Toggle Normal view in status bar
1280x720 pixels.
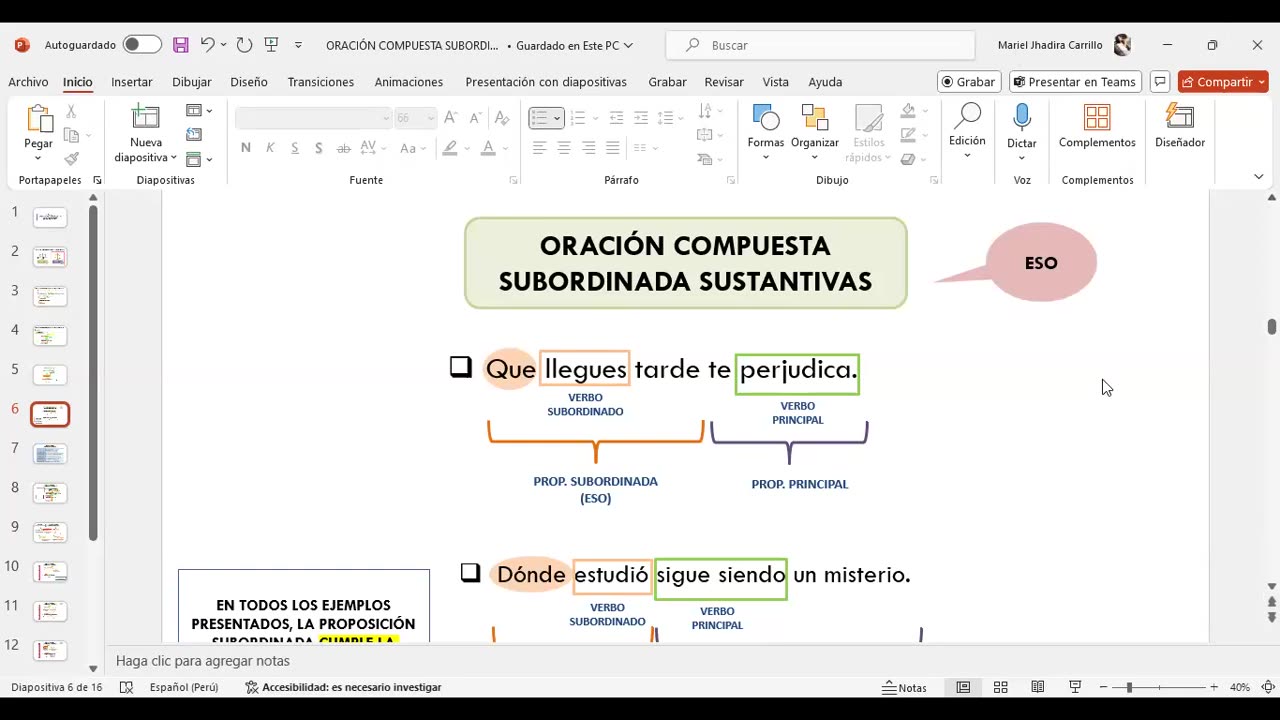[x=963, y=687]
